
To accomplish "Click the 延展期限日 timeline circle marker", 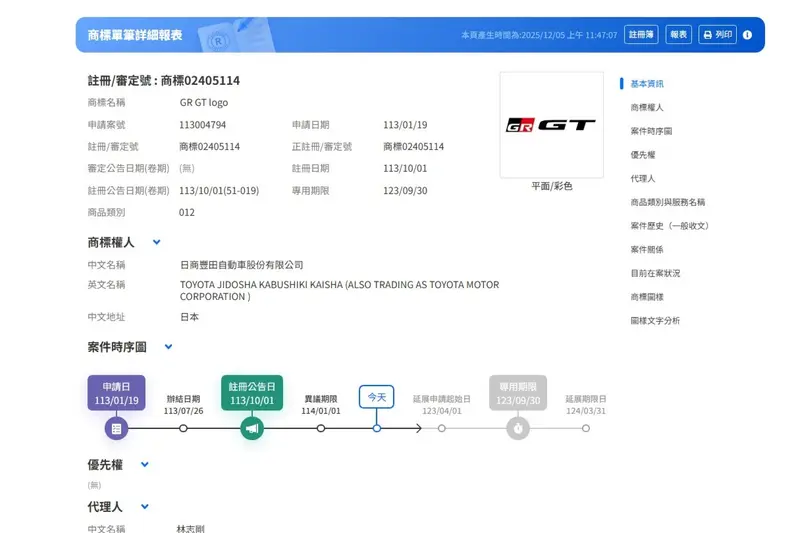I will tap(586, 428).
